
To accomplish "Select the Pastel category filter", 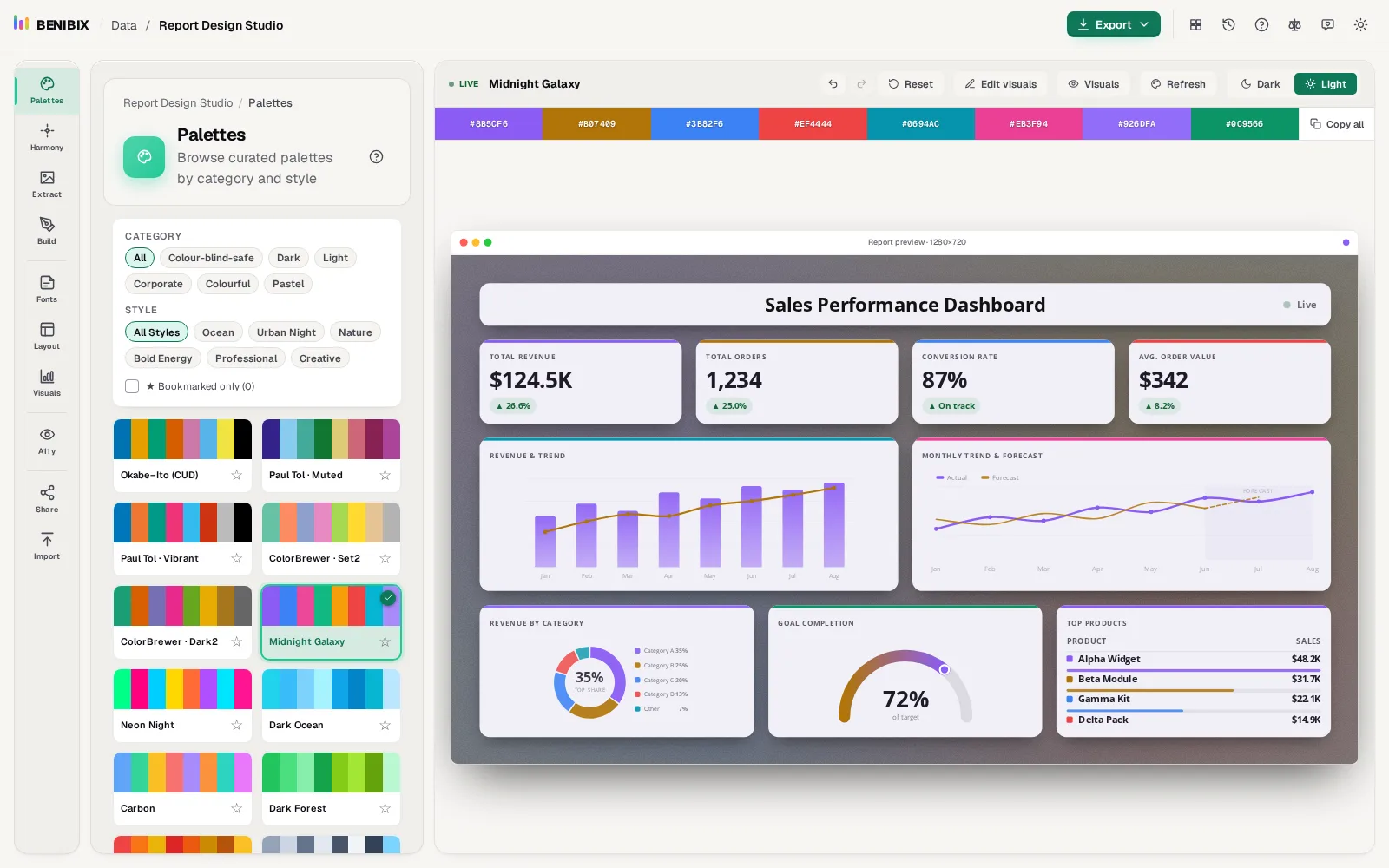I will pyautogui.click(x=288, y=284).
